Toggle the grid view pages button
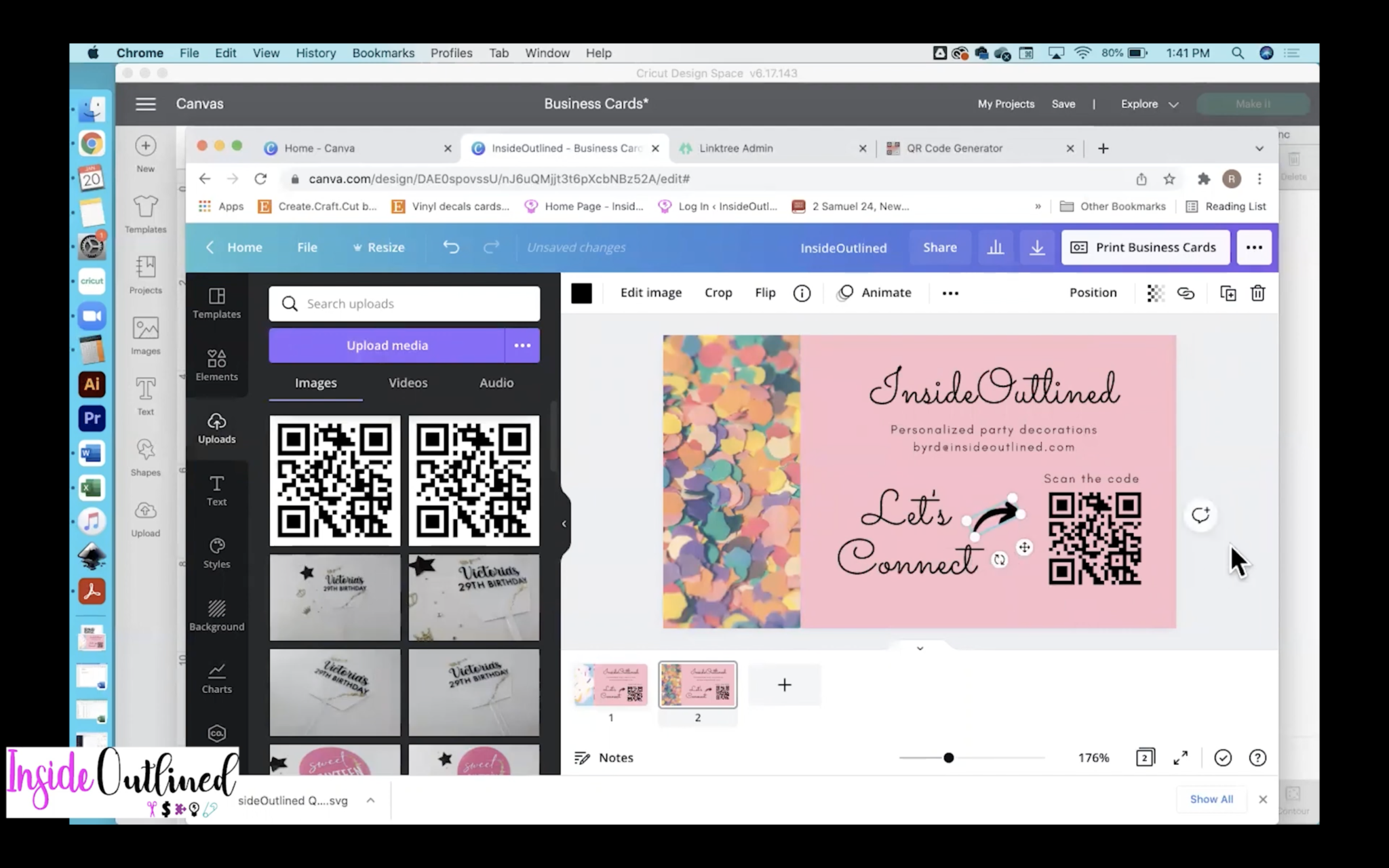 1145,757
